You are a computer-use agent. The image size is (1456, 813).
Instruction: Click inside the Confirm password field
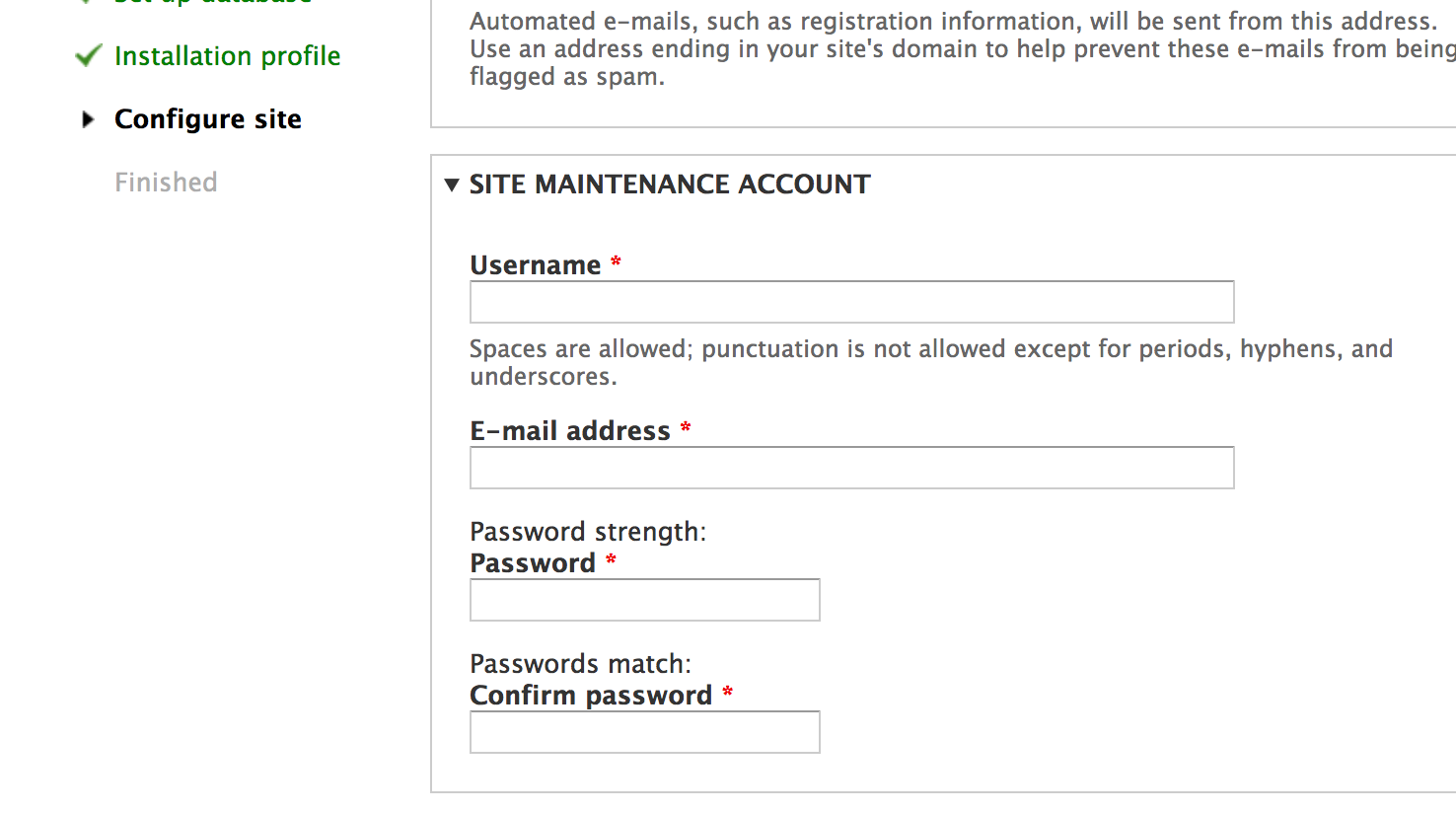(x=644, y=731)
